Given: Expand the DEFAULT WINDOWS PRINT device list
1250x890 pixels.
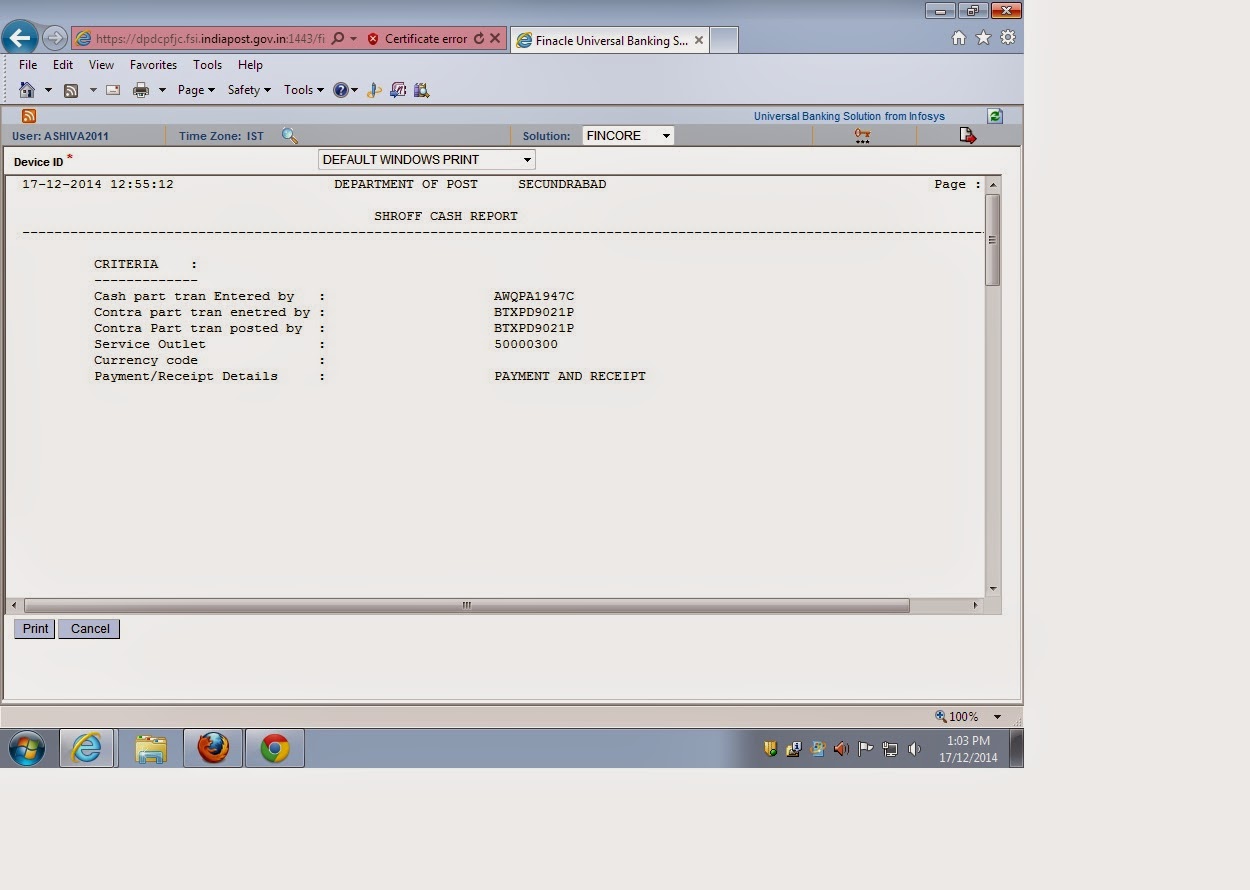Looking at the screenshot, I should point(527,159).
